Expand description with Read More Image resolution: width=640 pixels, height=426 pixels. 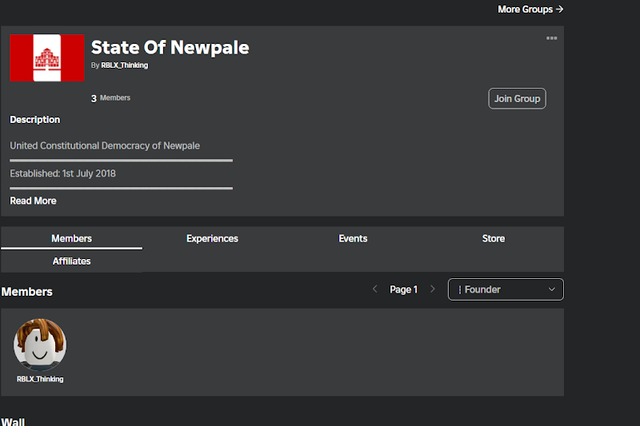[x=33, y=201]
